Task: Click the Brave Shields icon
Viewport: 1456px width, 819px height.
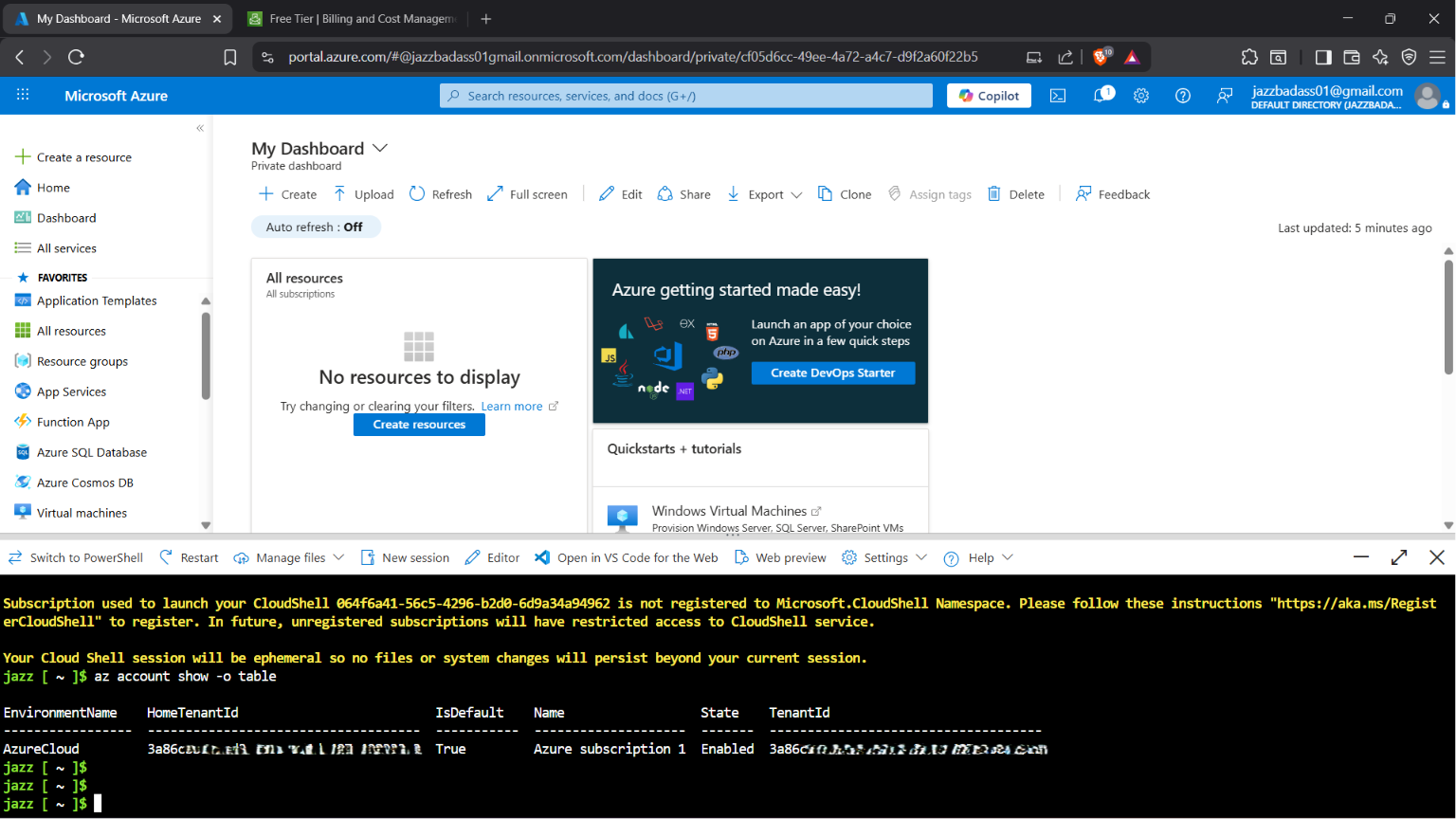Action: tap(1101, 57)
